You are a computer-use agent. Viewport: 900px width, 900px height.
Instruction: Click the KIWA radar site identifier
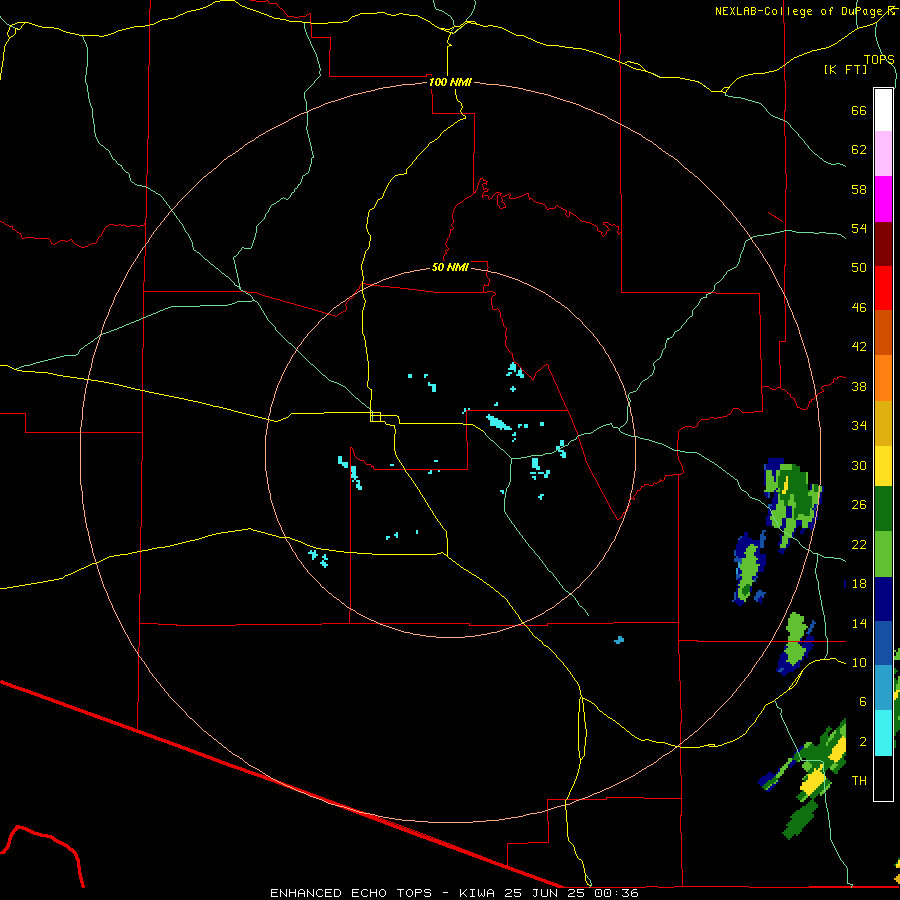[478, 893]
